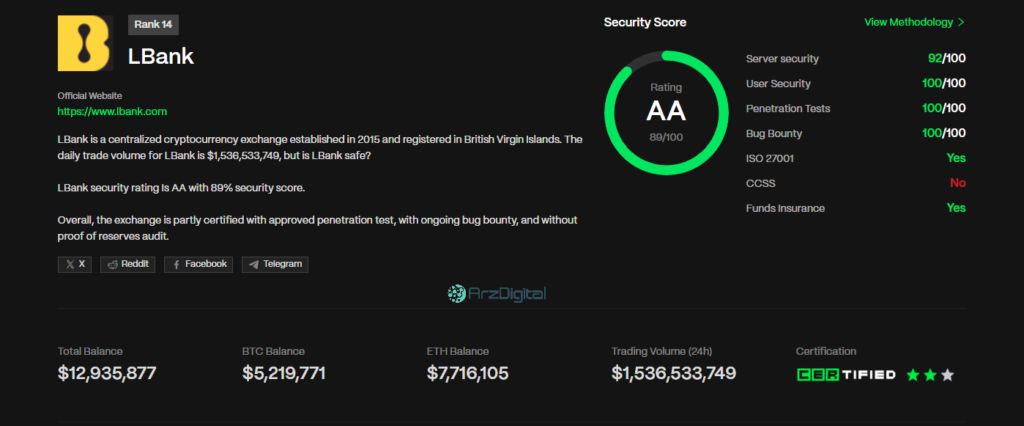Screen dimensions: 1024x426
Task: Click the Total Balance amount
Action: (x=107, y=373)
